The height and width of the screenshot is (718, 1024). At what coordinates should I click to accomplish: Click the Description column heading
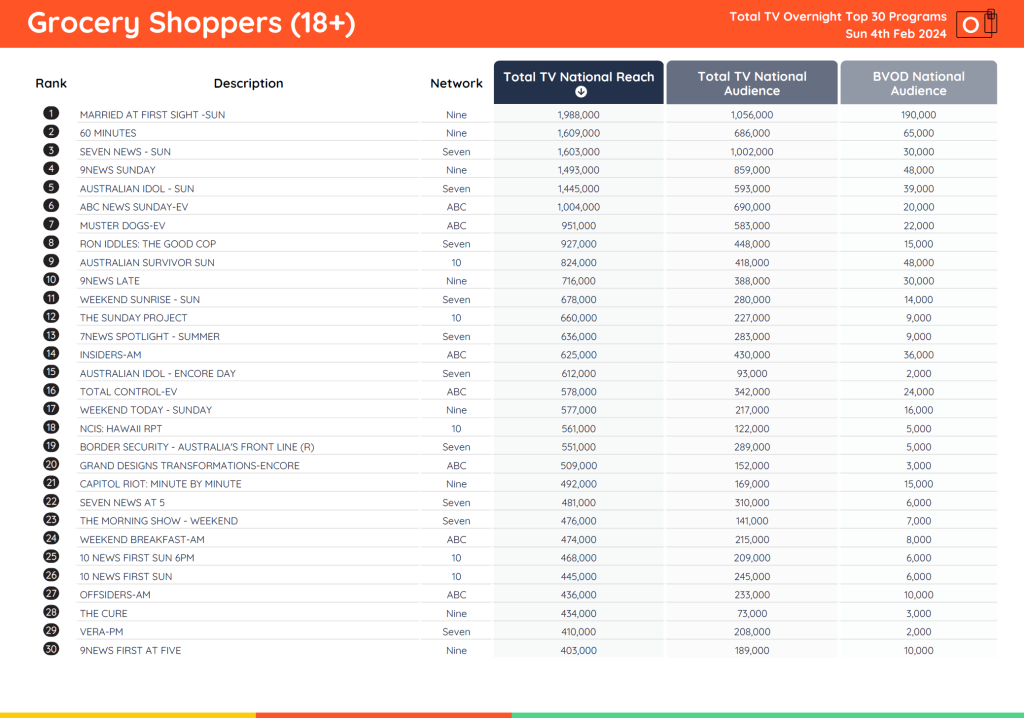pyautogui.click(x=248, y=84)
